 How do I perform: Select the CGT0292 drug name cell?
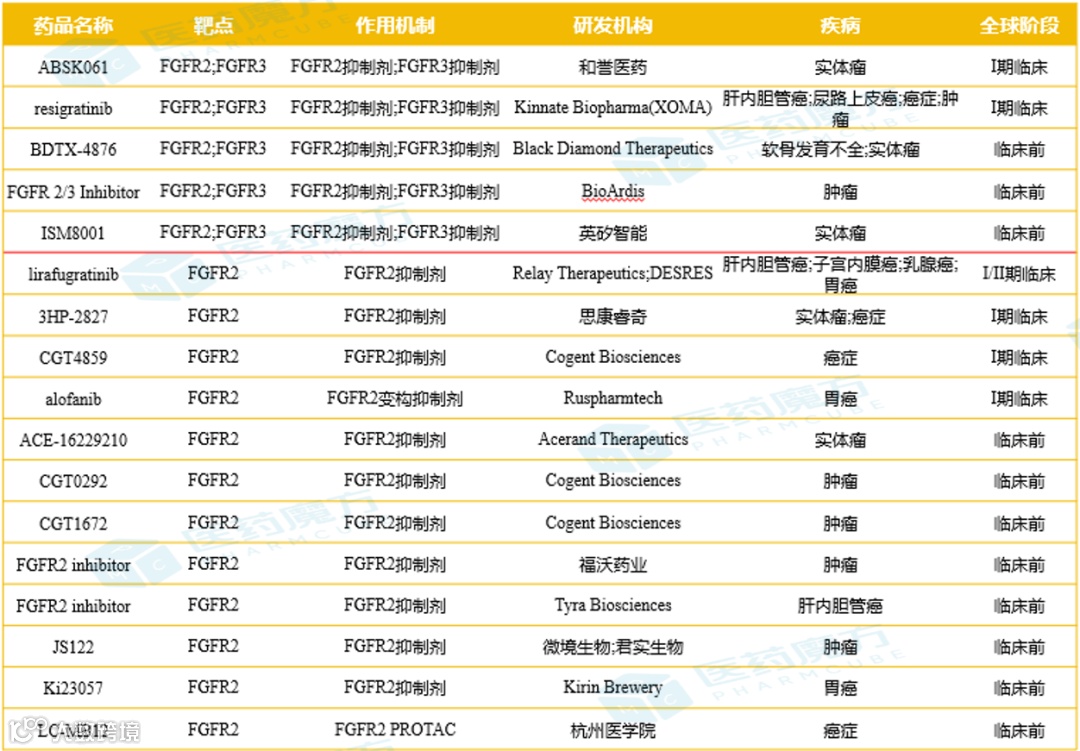[73, 481]
